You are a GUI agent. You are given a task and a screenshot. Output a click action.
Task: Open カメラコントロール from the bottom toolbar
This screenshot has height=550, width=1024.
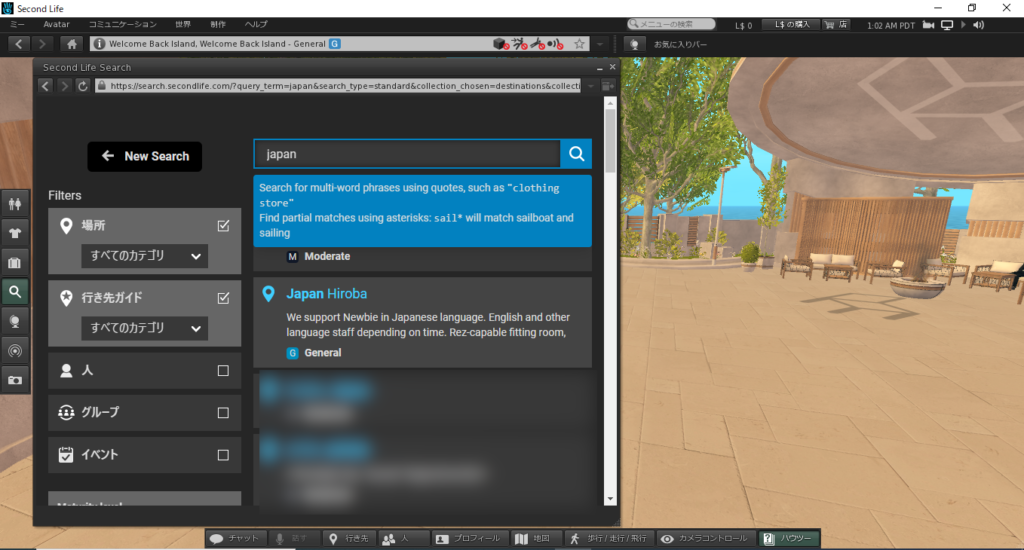tap(704, 538)
